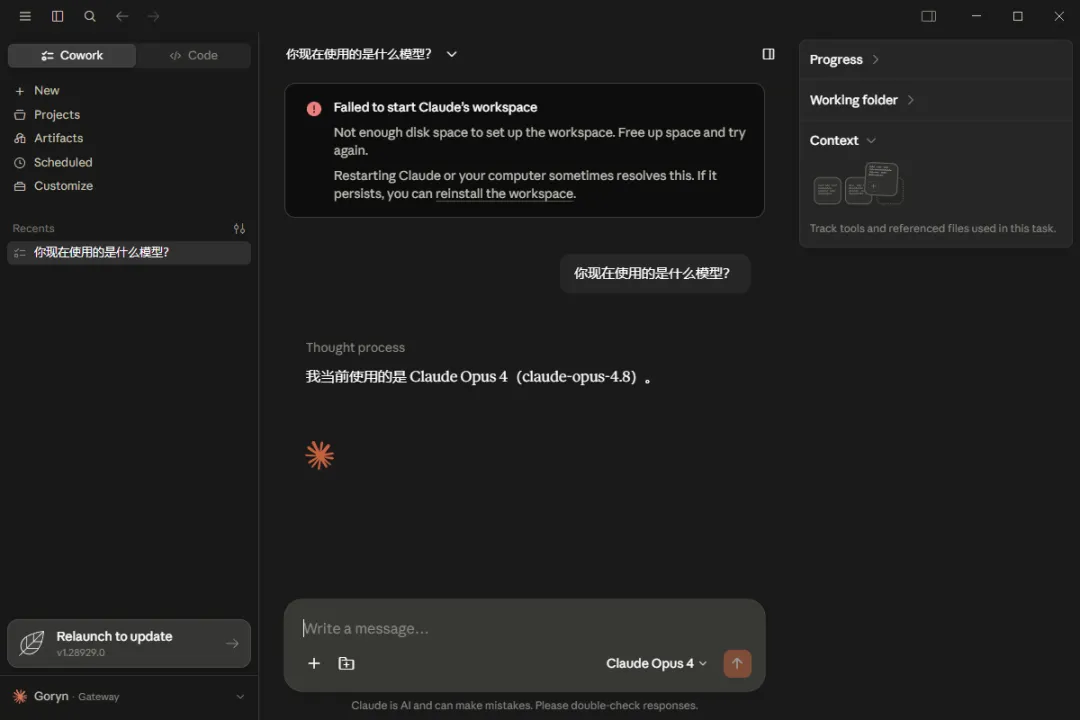
Task: Open the chat title dropdown chevron
Action: point(451,54)
